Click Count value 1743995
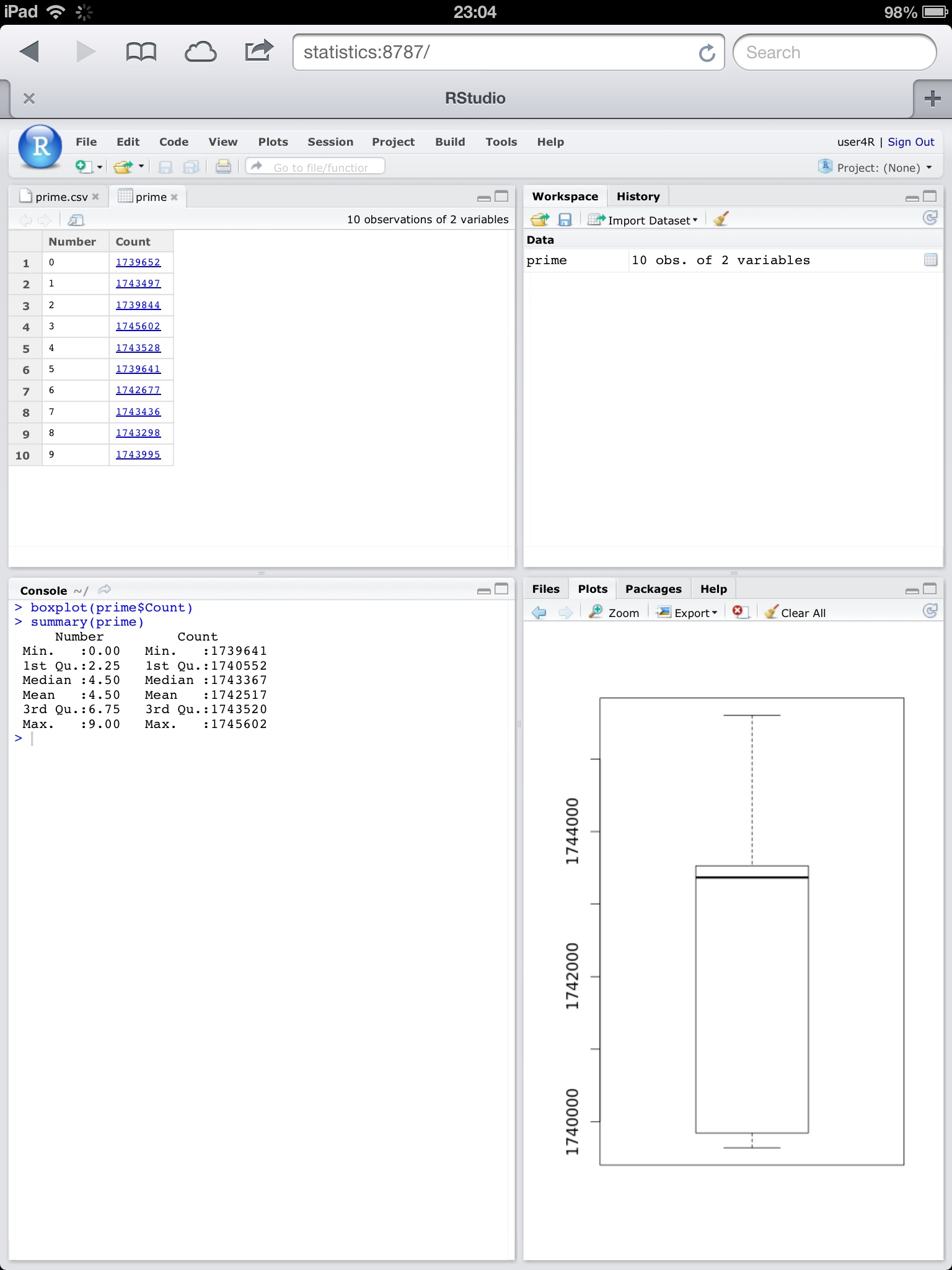 tap(138, 455)
